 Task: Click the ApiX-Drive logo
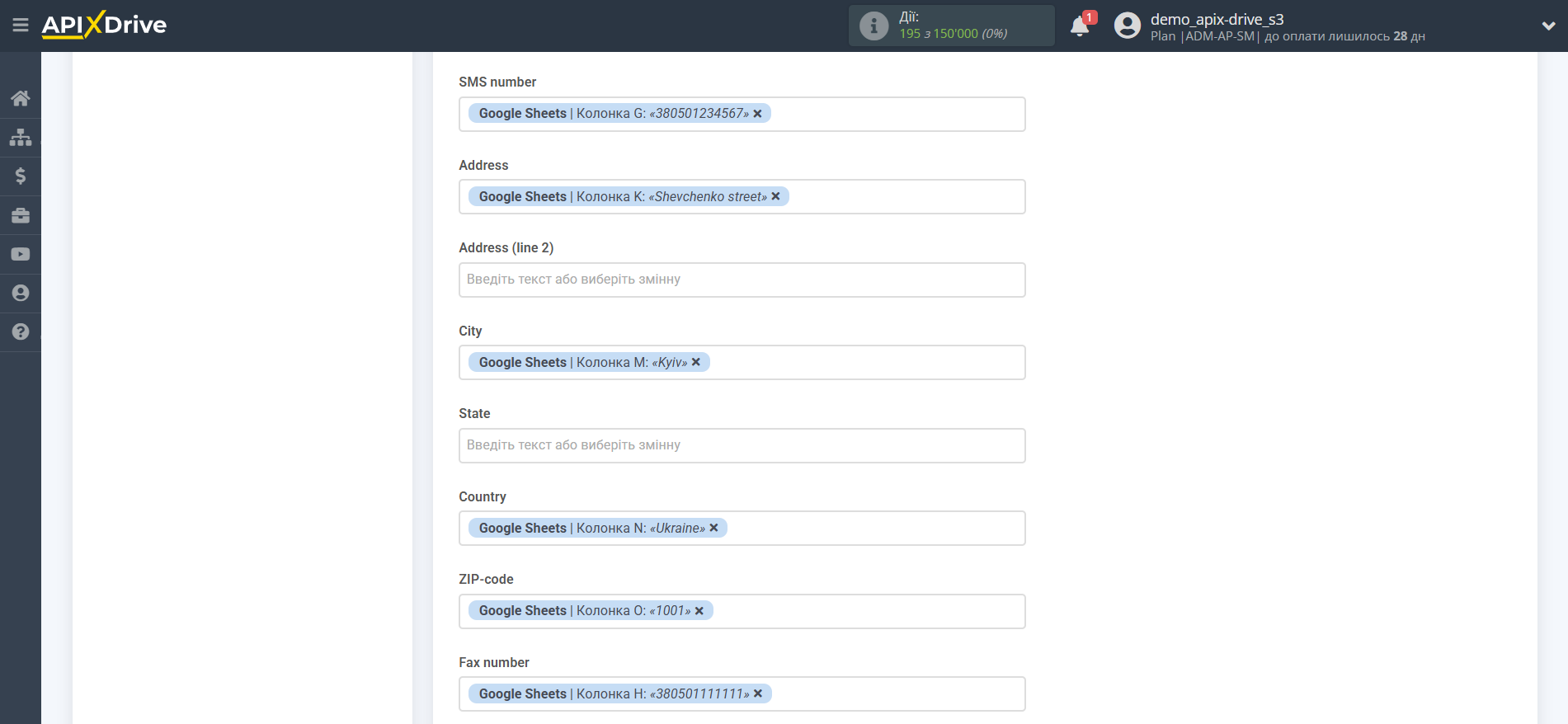point(105,25)
